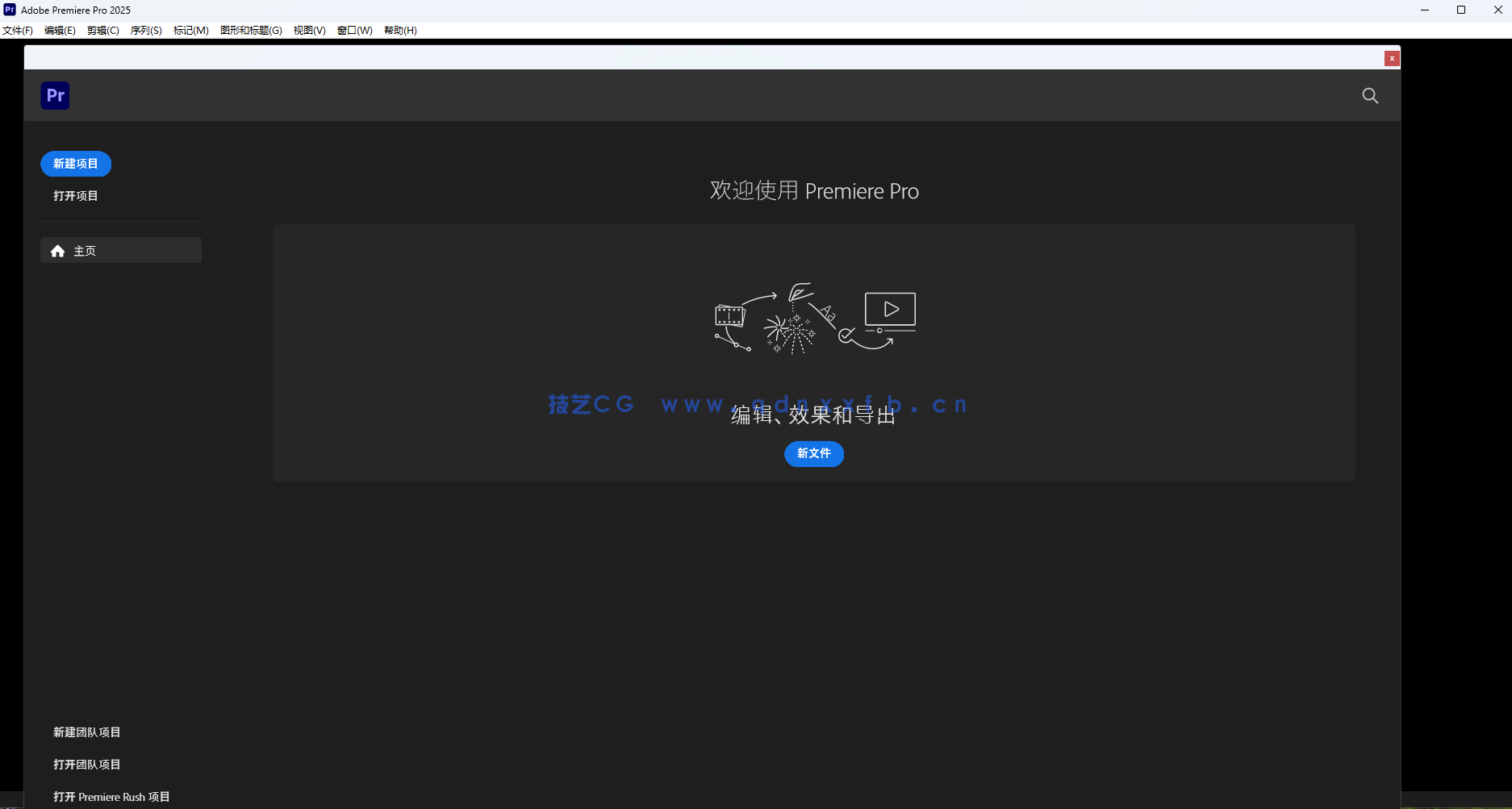This screenshot has width=1512, height=809.
Task: Click 新建团队项目 at the bottom
Action: [x=86, y=732]
